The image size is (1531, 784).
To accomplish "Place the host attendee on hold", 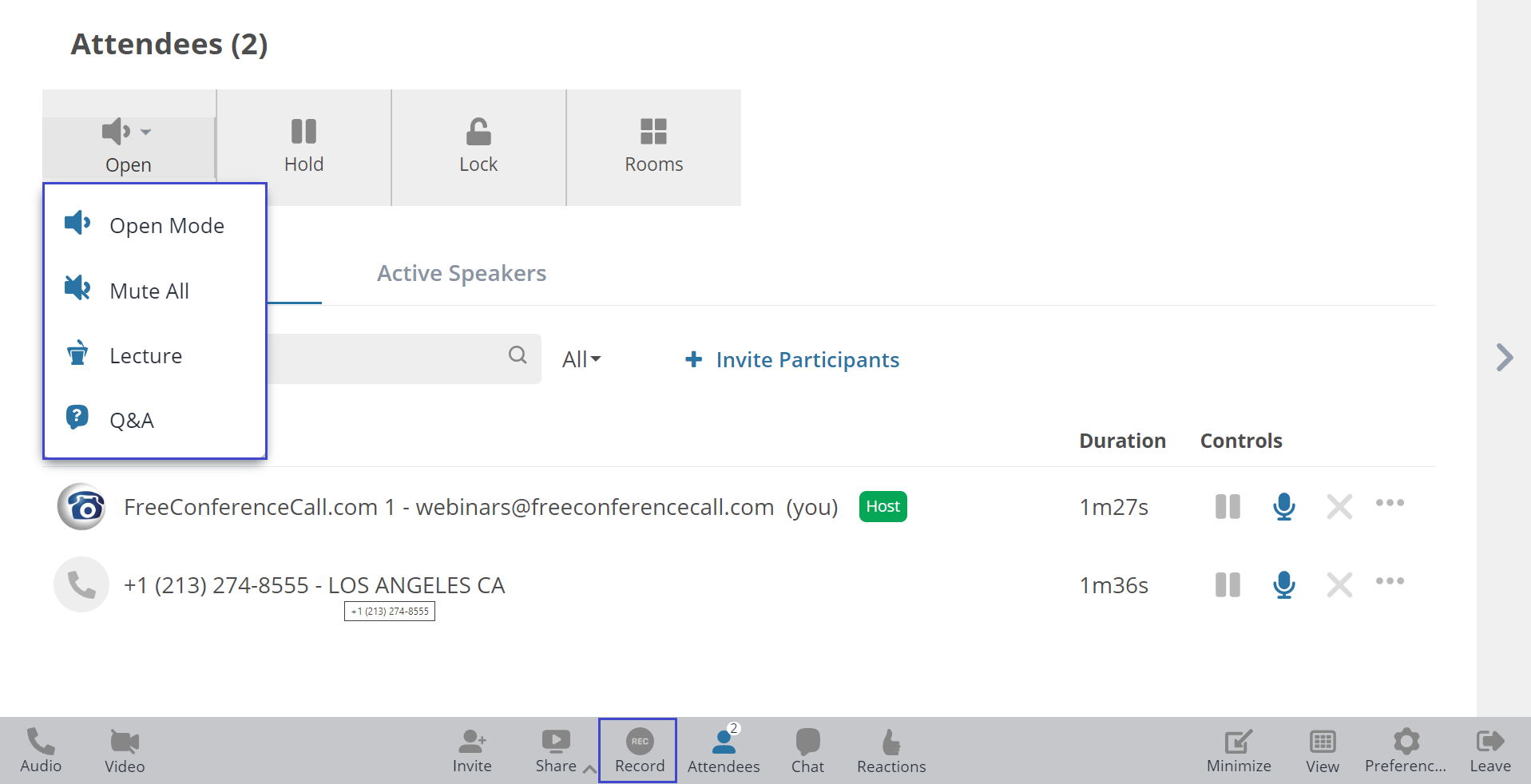I will pos(1228,506).
